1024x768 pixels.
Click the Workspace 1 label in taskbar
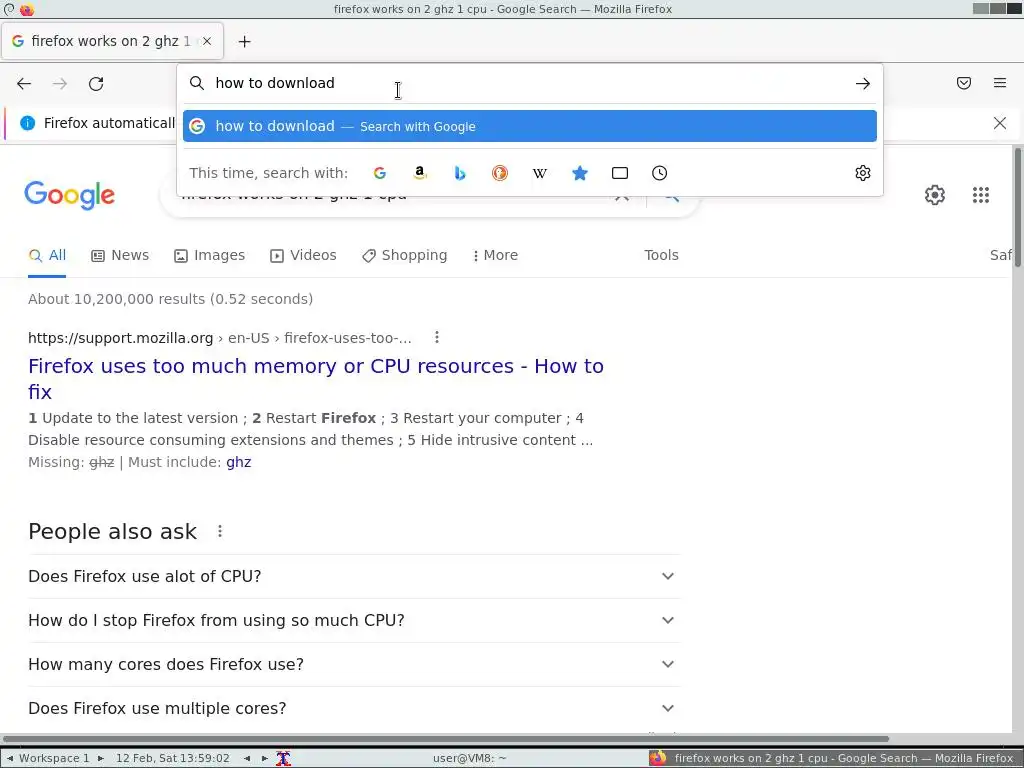(x=54, y=758)
